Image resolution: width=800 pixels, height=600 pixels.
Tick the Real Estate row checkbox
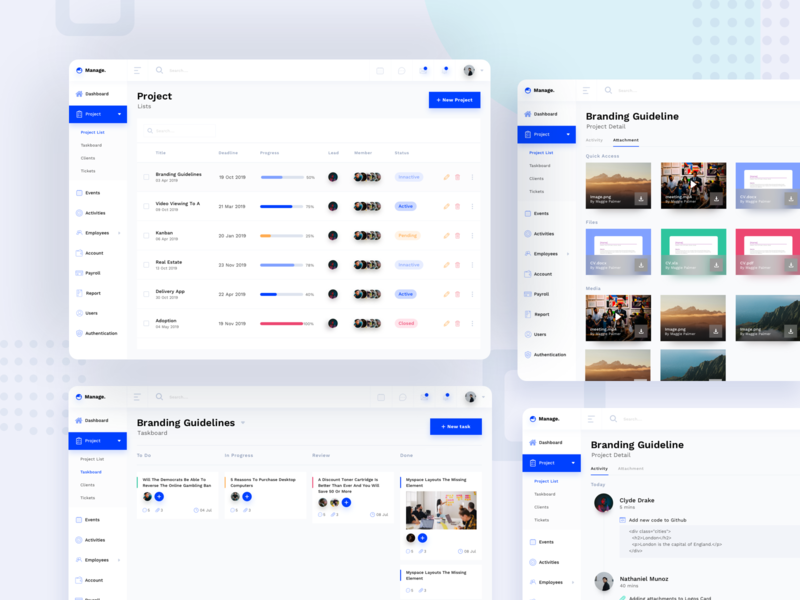[x=146, y=265]
